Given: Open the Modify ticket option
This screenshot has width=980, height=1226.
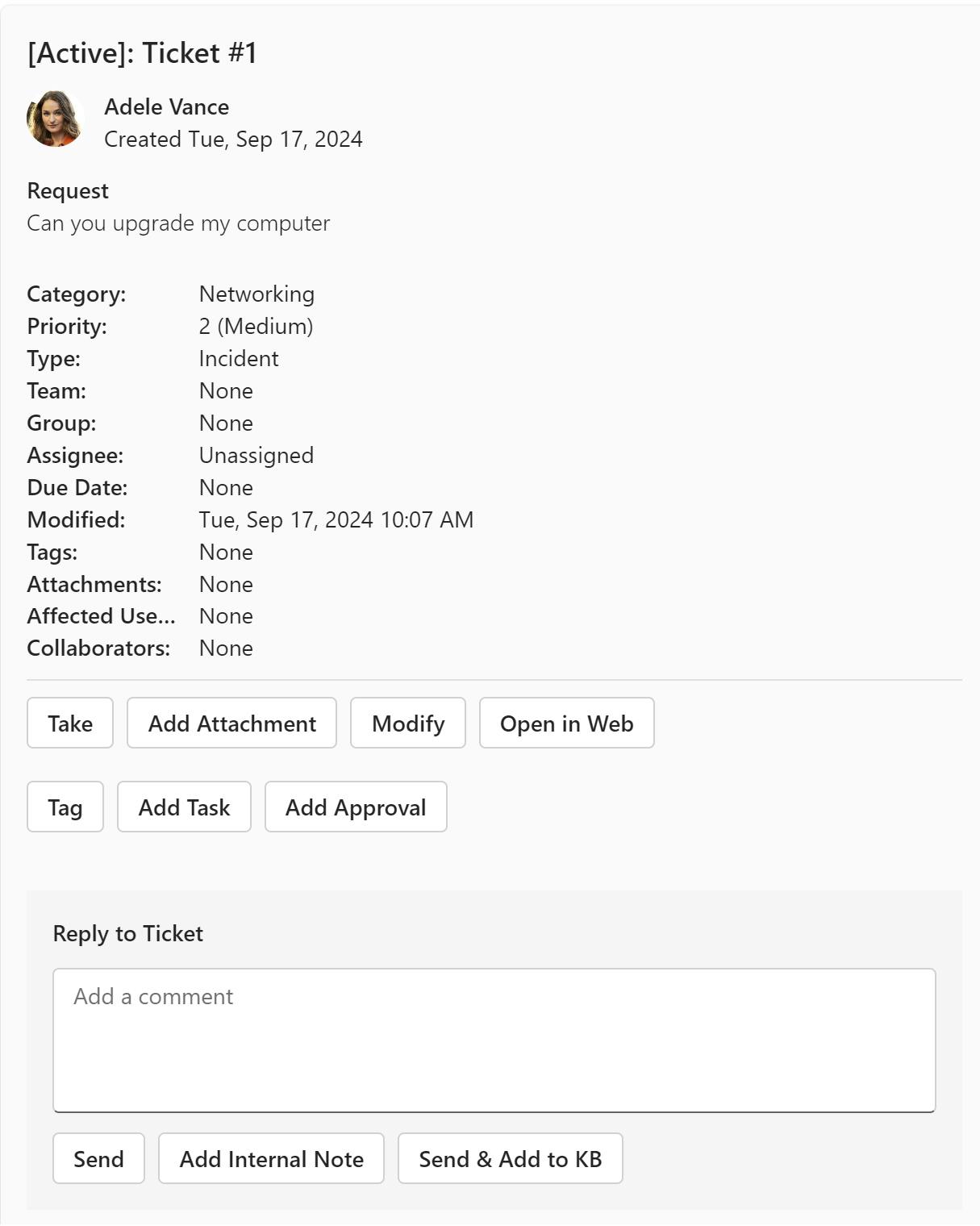Looking at the screenshot, I should click(408, 724).
